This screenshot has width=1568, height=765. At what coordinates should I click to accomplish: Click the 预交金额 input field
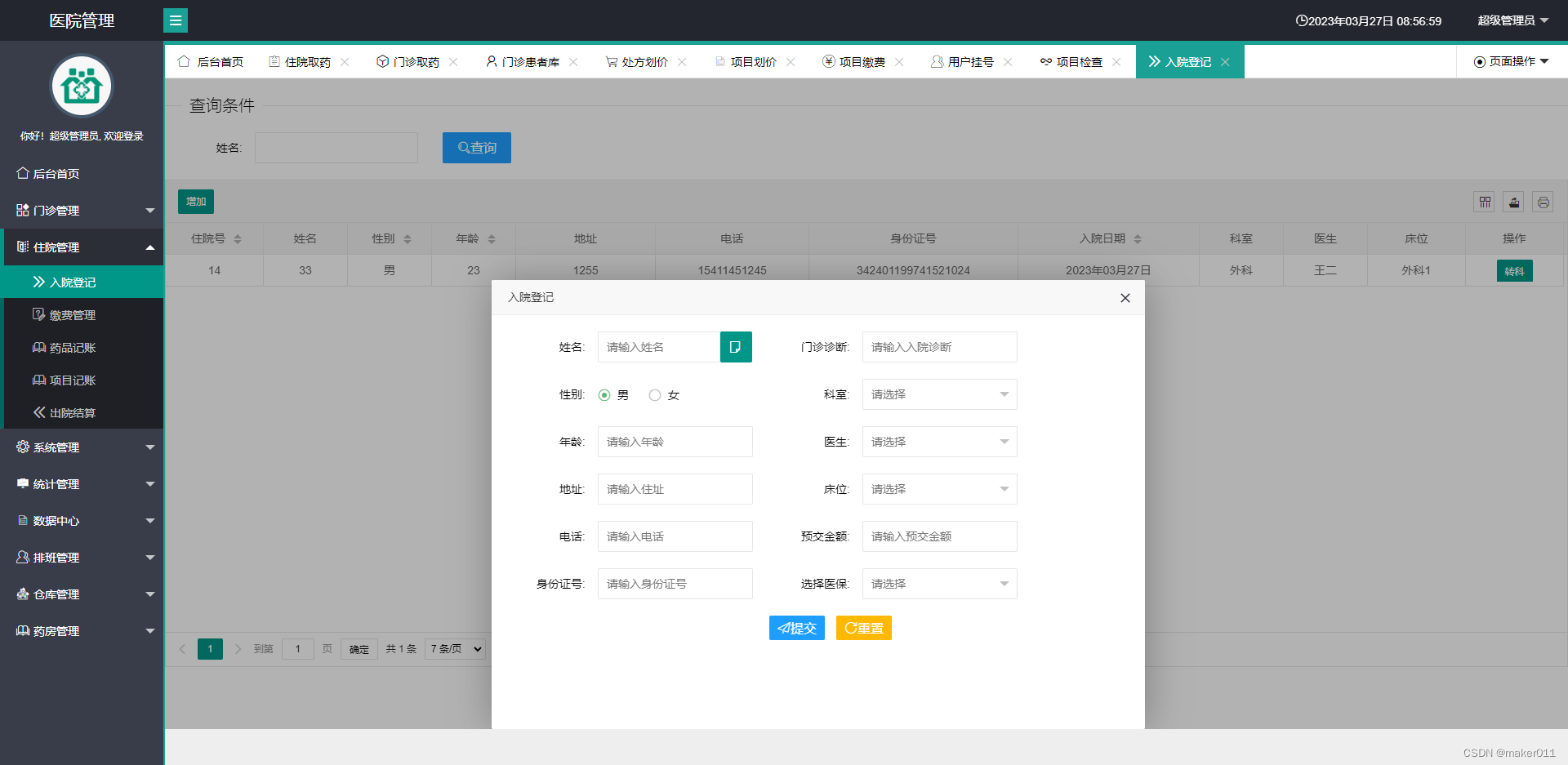(940, 536)
